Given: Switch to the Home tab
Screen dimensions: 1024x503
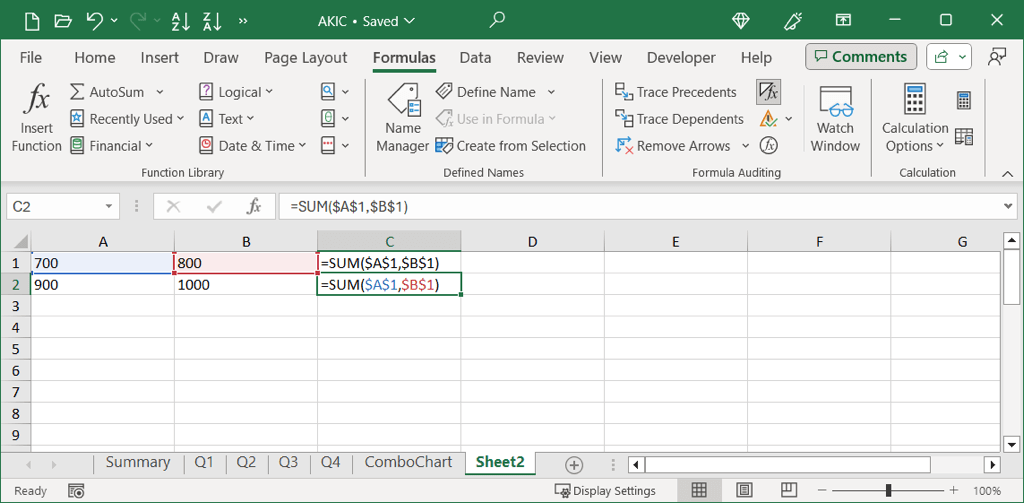Looking at the screenshot, I should coord(95,57).
